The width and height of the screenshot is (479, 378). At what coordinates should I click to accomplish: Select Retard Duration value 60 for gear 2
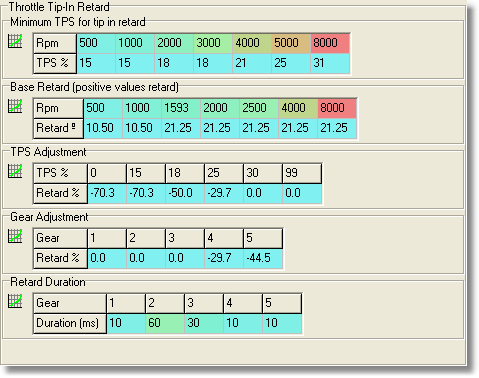(x=165, y=323)
